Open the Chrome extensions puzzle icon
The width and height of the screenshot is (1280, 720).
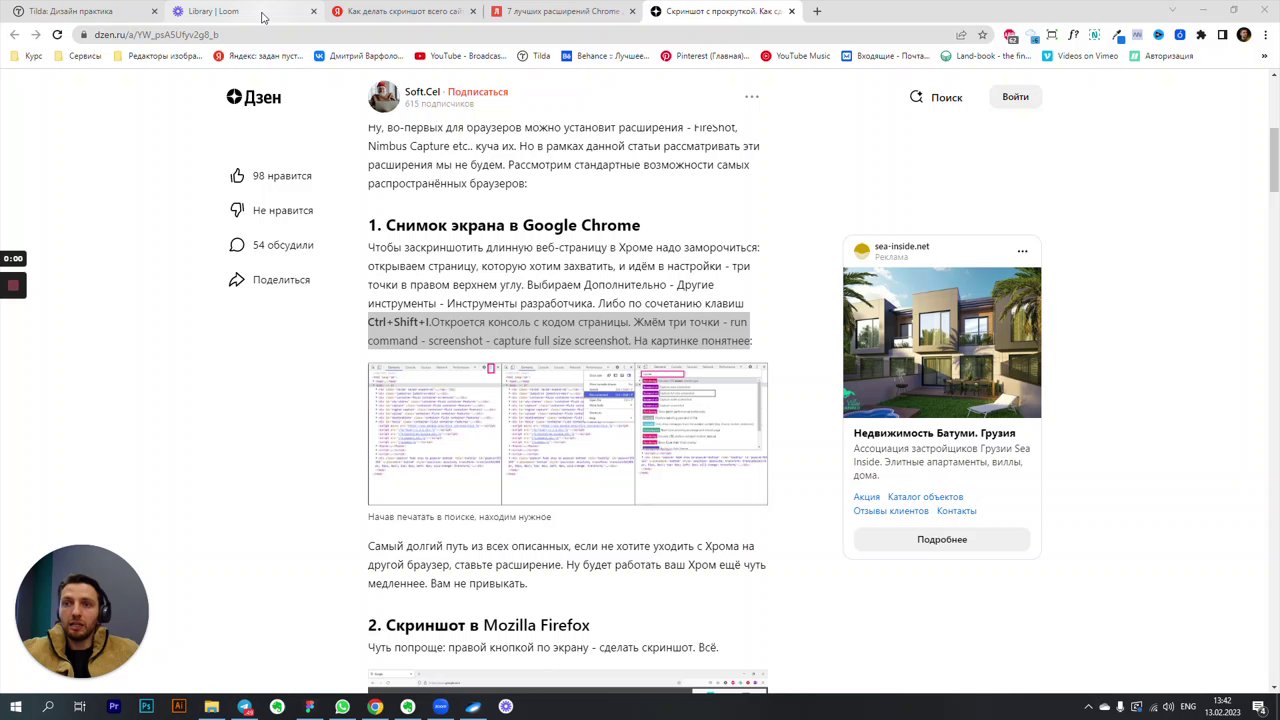coord(1201,34)
